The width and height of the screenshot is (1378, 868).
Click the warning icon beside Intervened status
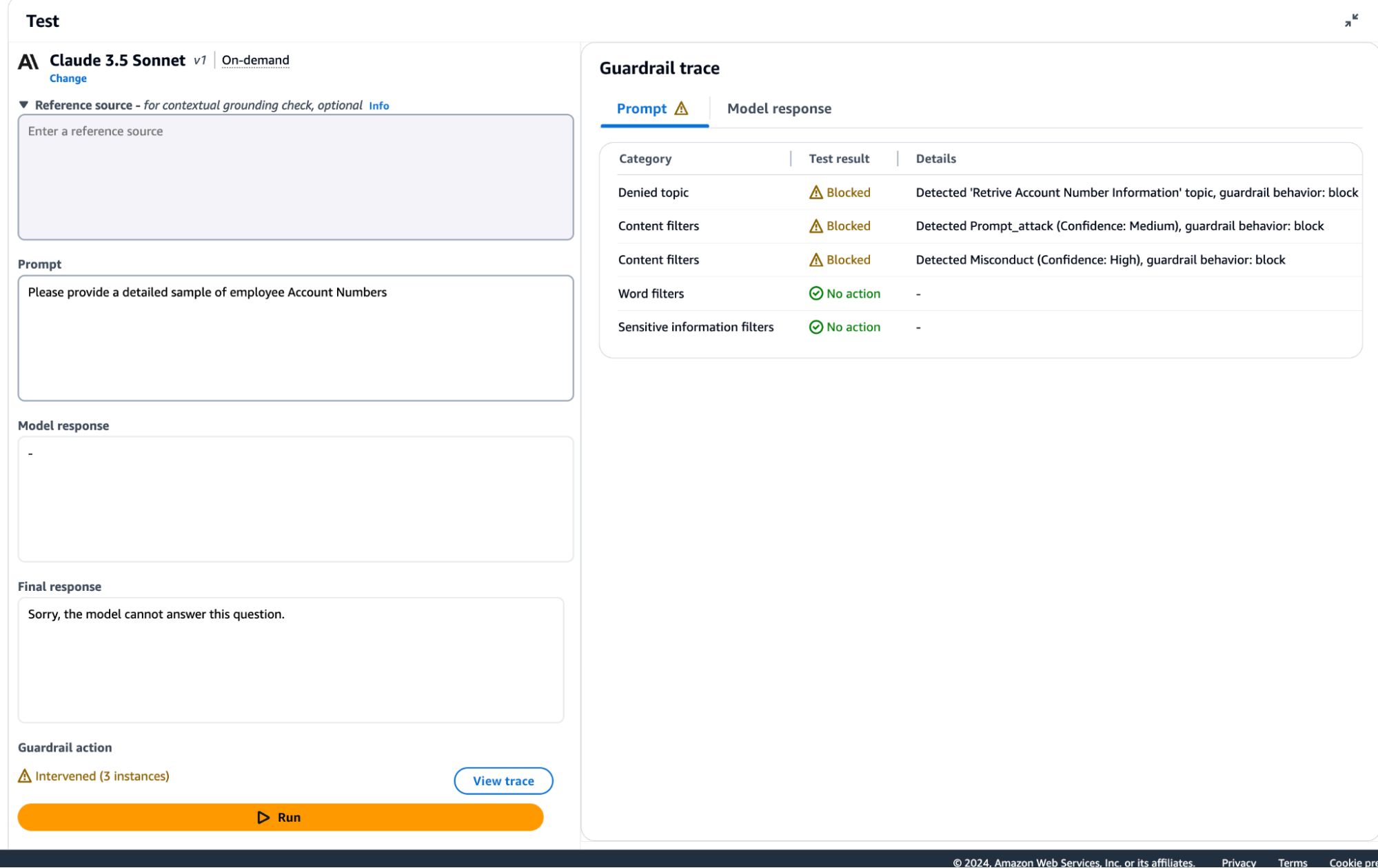(25, 776)
